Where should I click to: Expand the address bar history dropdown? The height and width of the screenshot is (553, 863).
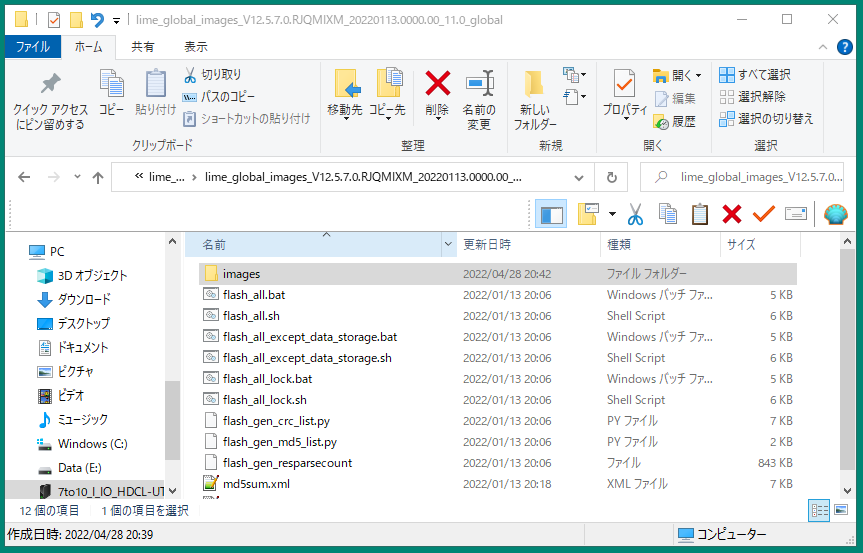tap(578, 178)
